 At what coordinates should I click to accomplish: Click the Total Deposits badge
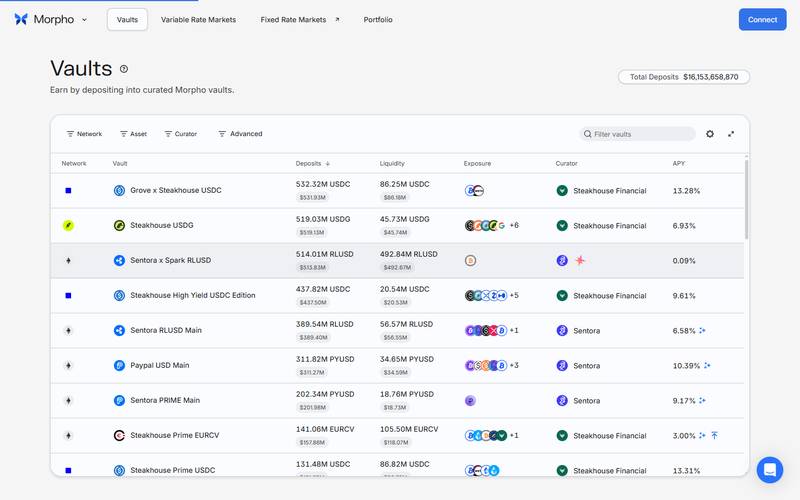tap(684, 77)
